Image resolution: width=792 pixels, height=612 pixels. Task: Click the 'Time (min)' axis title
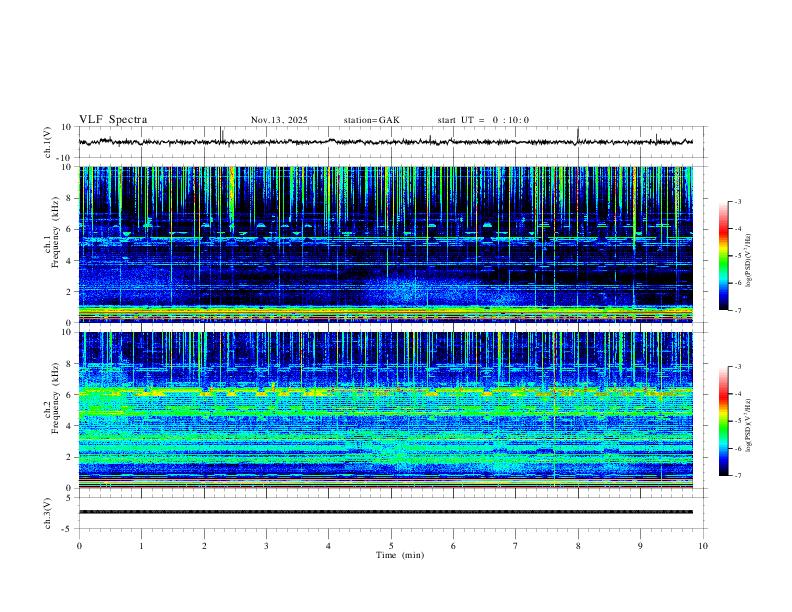[400, 555]
